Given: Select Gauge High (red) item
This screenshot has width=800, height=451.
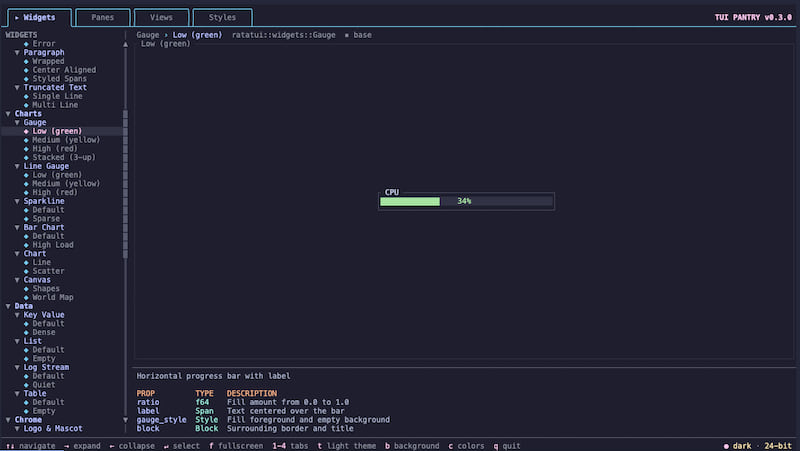Looking at the screenshot, I should [x=55, y=149].
